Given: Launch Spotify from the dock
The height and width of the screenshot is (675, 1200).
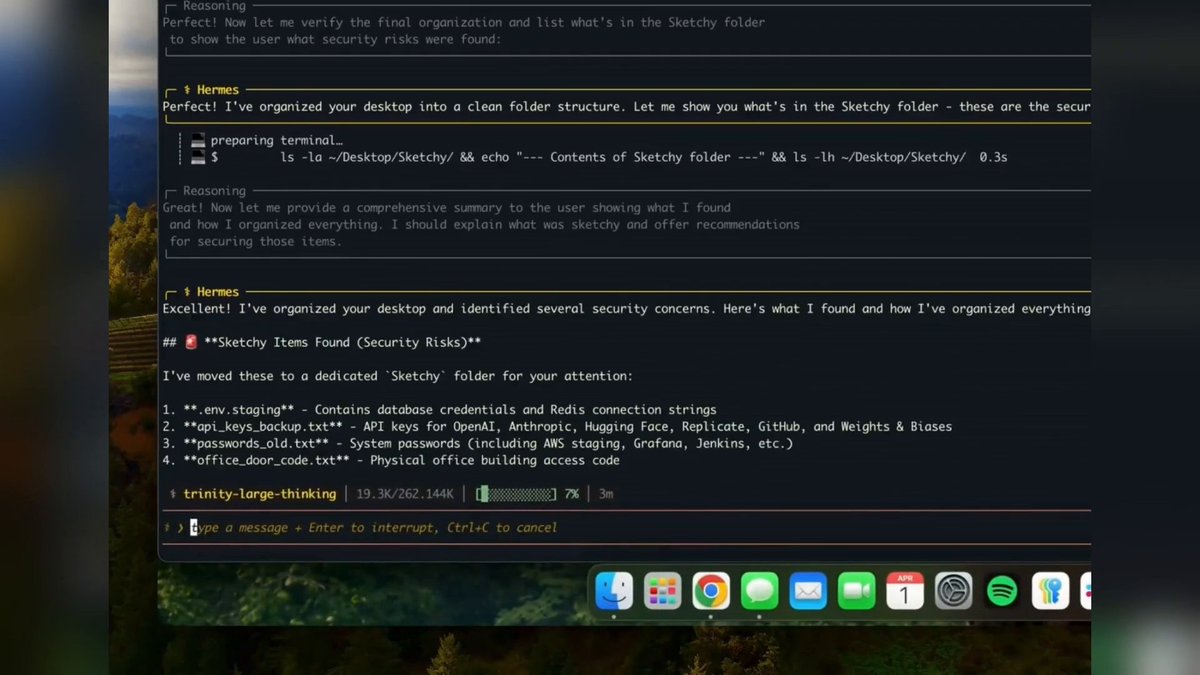Looking at the screenshot, I should (1002, 591).
